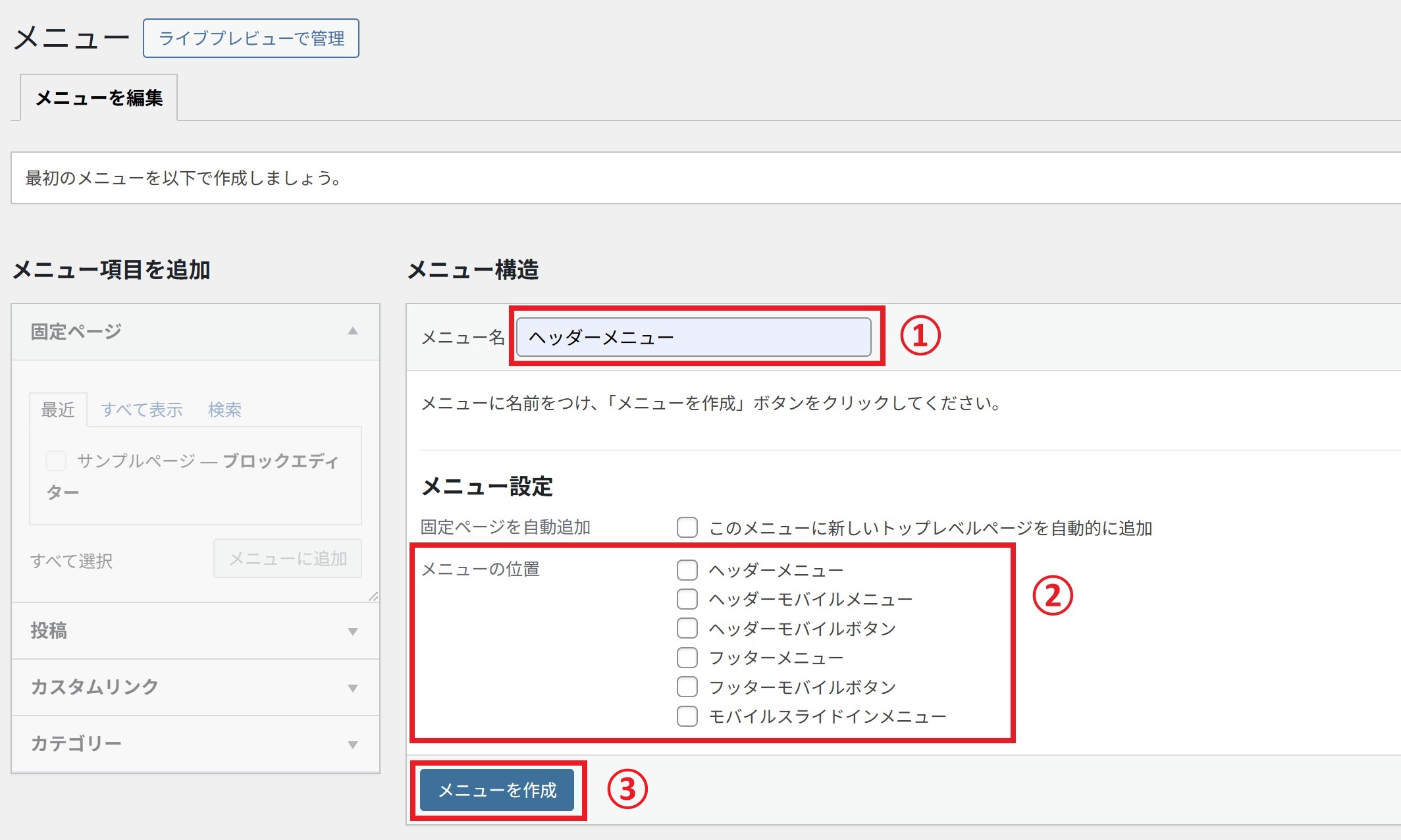This screenshot has height=840, width=1401.
Task: Collapse the 固定ページ panel arrow
Action: [x=353, y=331]
